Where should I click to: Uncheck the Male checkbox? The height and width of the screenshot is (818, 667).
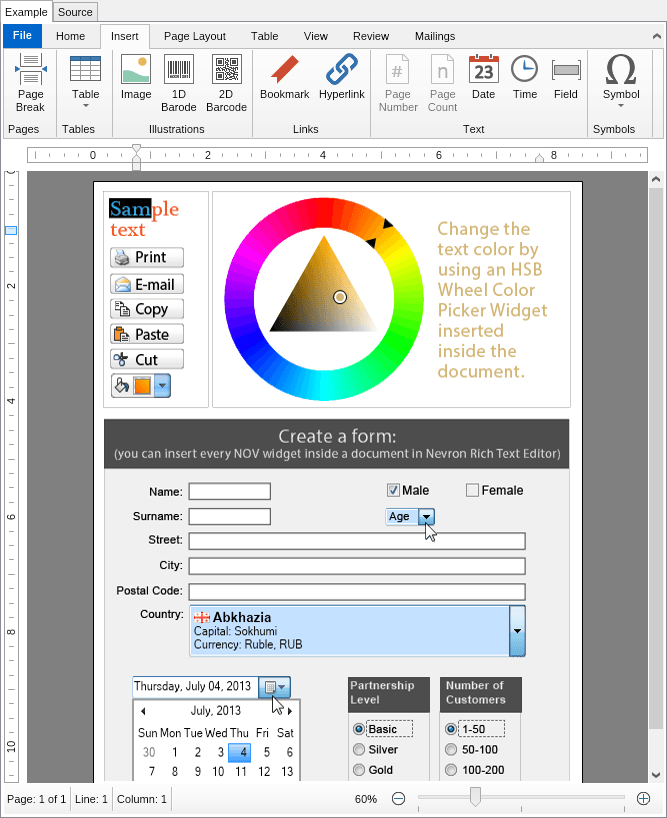[x=394, y=490]
